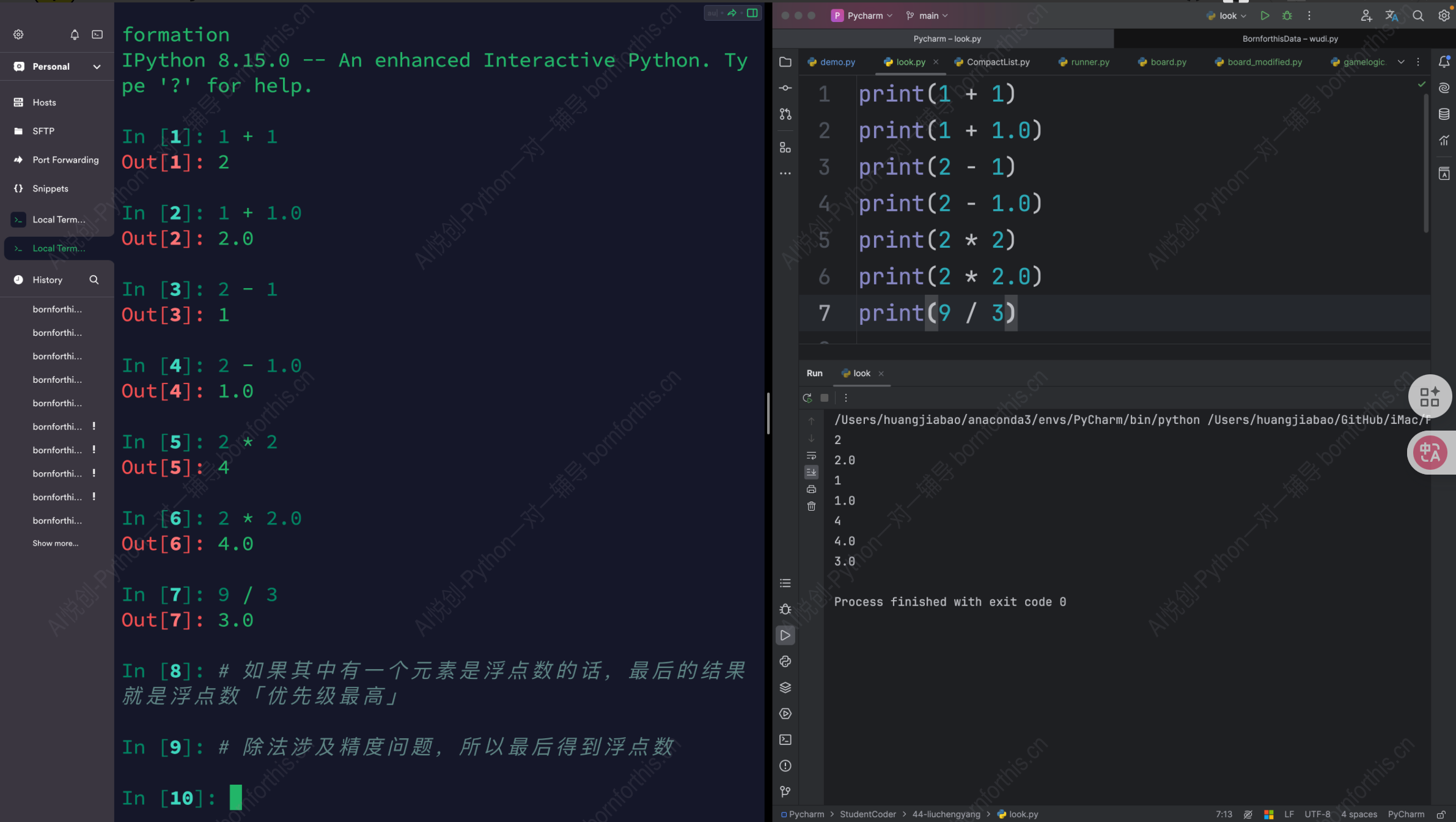1456x822 pixels.
Task: Open the History section label
Action: tap(48, 280)
